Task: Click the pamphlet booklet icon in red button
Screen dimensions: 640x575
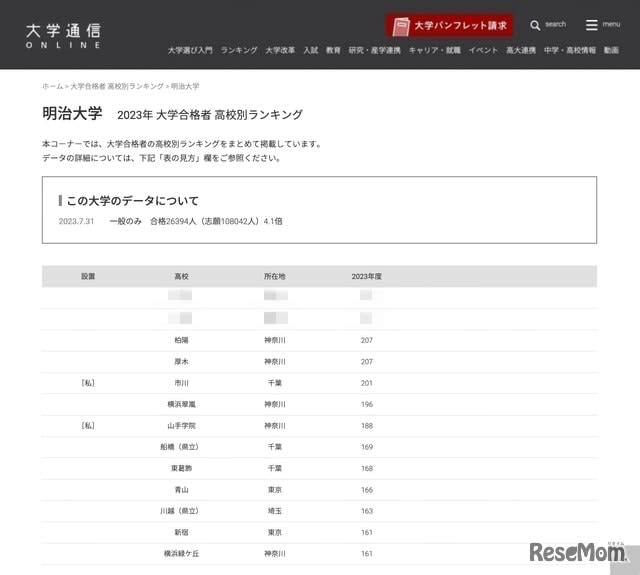Action: click(400, 27)
